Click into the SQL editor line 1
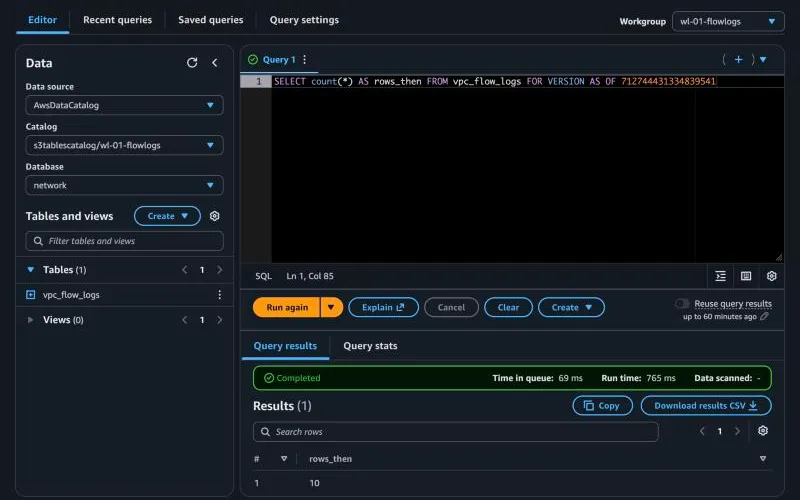Screen dimensions: 800x500 tap(528, 81)
